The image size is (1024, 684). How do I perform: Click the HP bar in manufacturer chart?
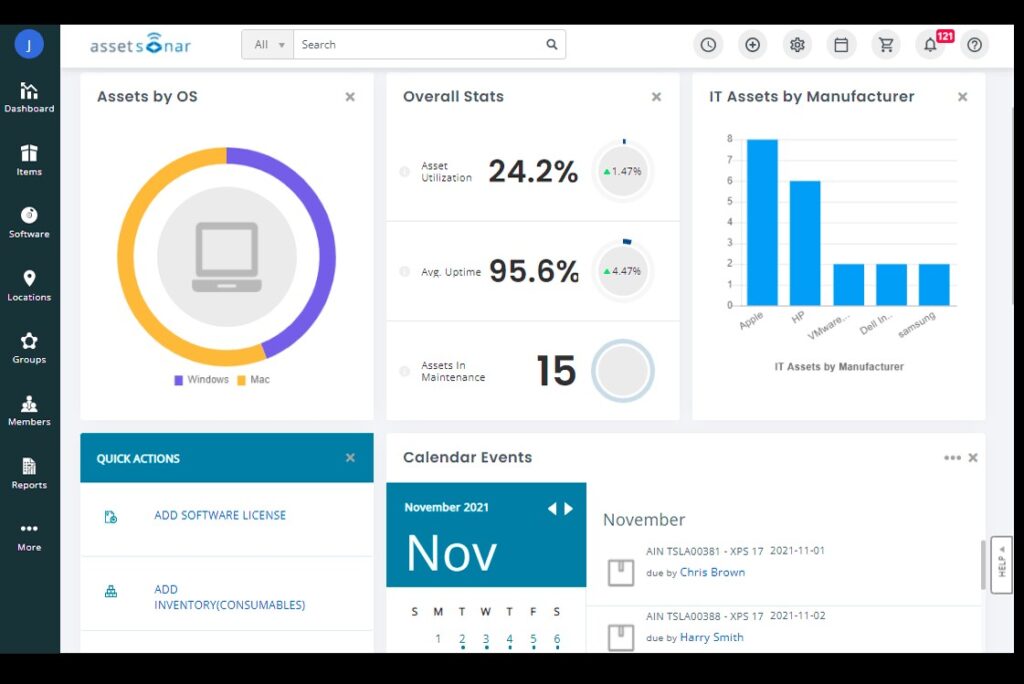[805, 243]
